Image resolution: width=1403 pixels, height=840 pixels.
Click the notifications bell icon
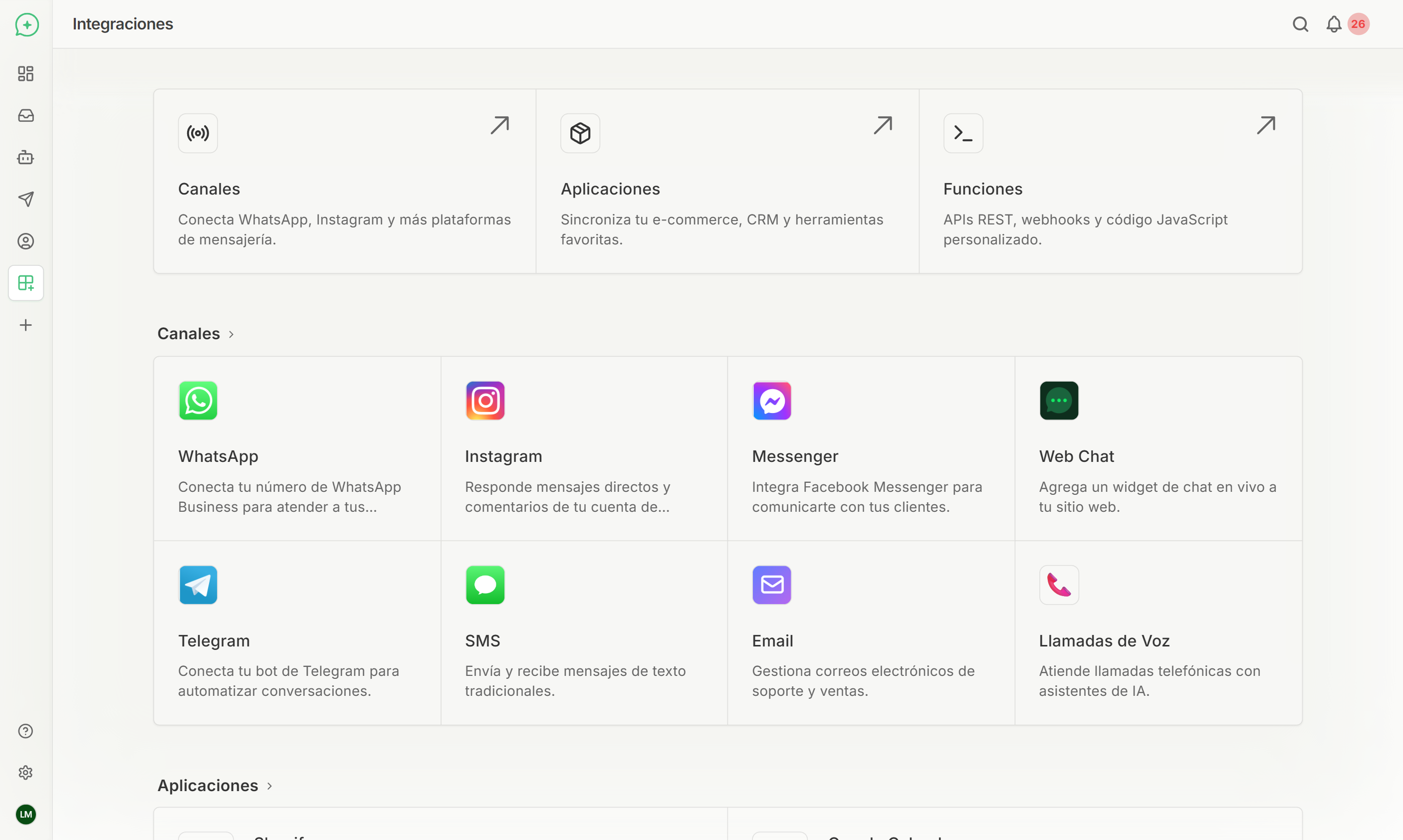click(1333, 24)
